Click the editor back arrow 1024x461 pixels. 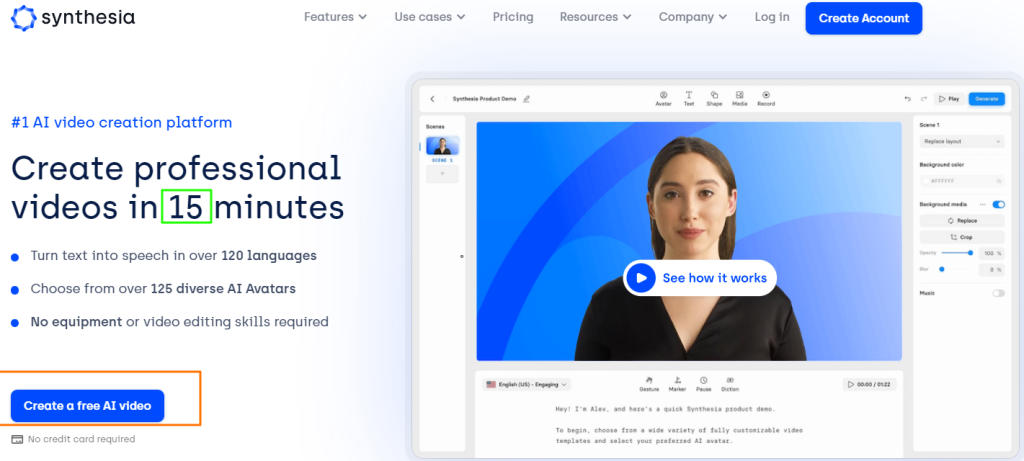point(432,99)
